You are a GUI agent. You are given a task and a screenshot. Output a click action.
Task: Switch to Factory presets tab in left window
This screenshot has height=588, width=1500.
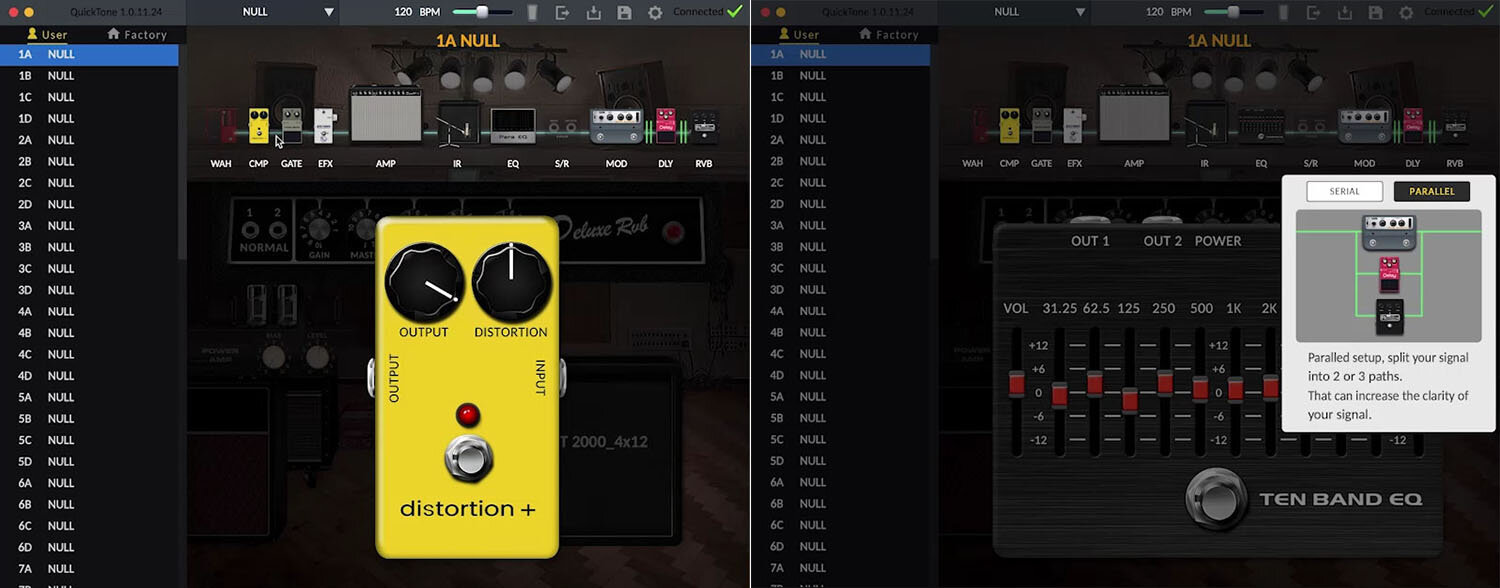pyautogui.click(x=137, y=34)
